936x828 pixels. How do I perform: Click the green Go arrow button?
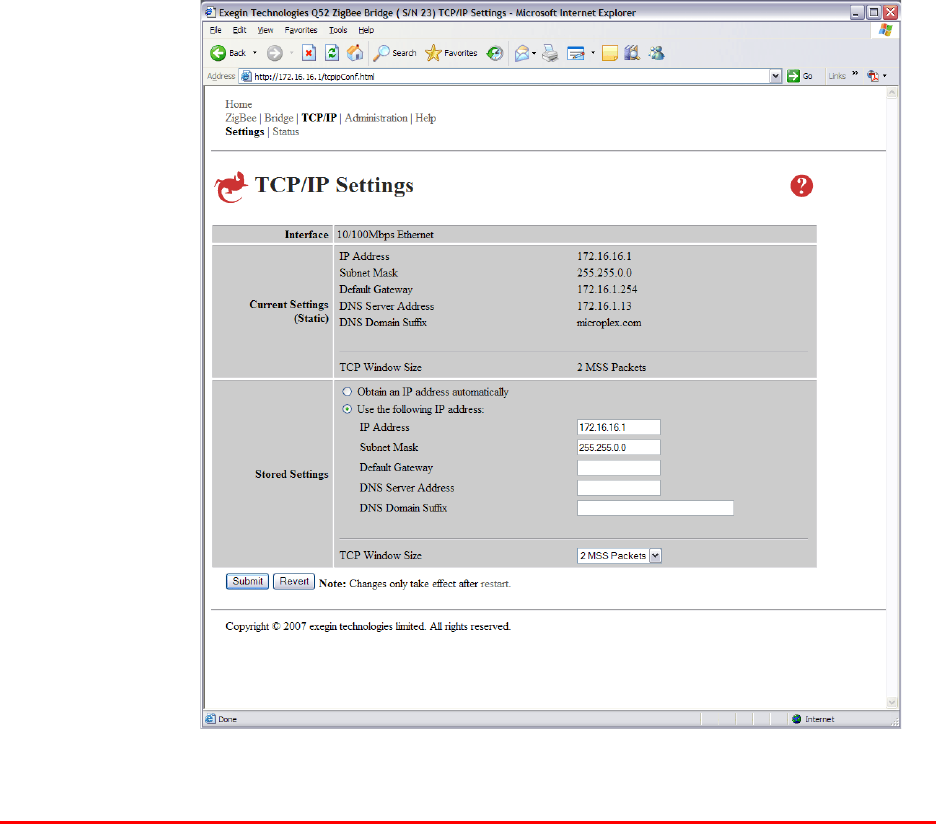coord(793,76)
